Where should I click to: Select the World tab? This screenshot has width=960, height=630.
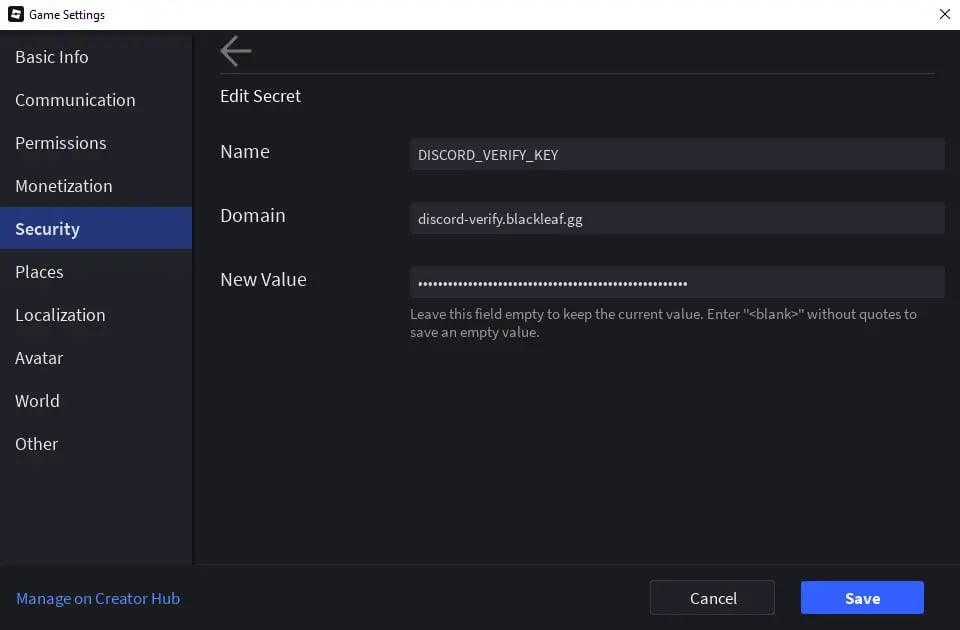pyautogui.click(x=37, y=401)
